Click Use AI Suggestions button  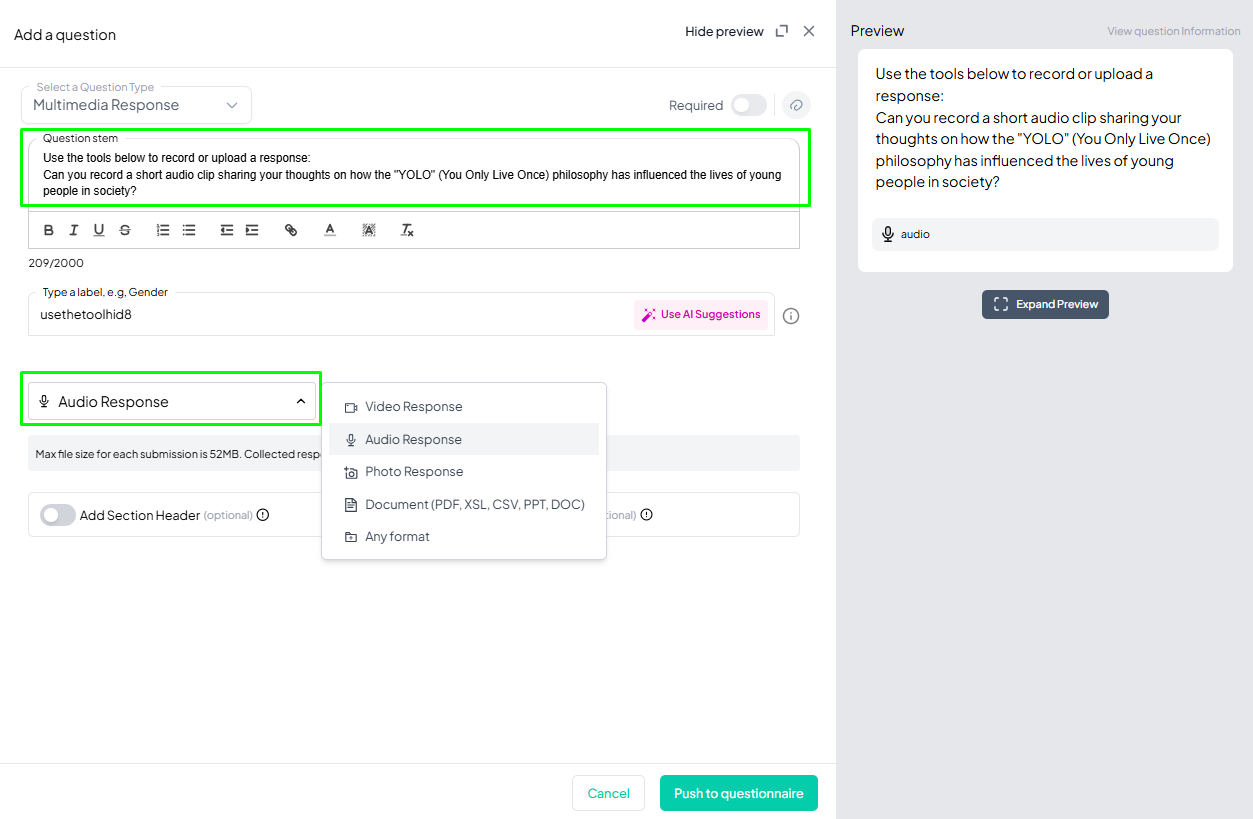click(701, 314)
